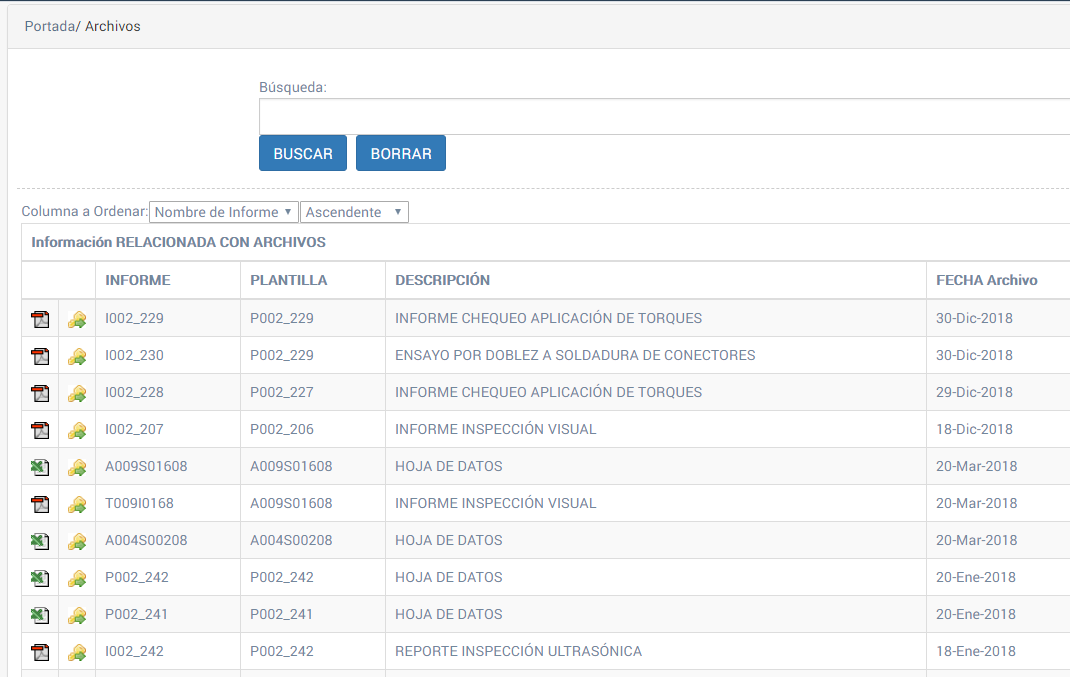1070x677 pixels.
Task: Open the 'Nombre de Informe' sort column dropdown
Action: 223,212
